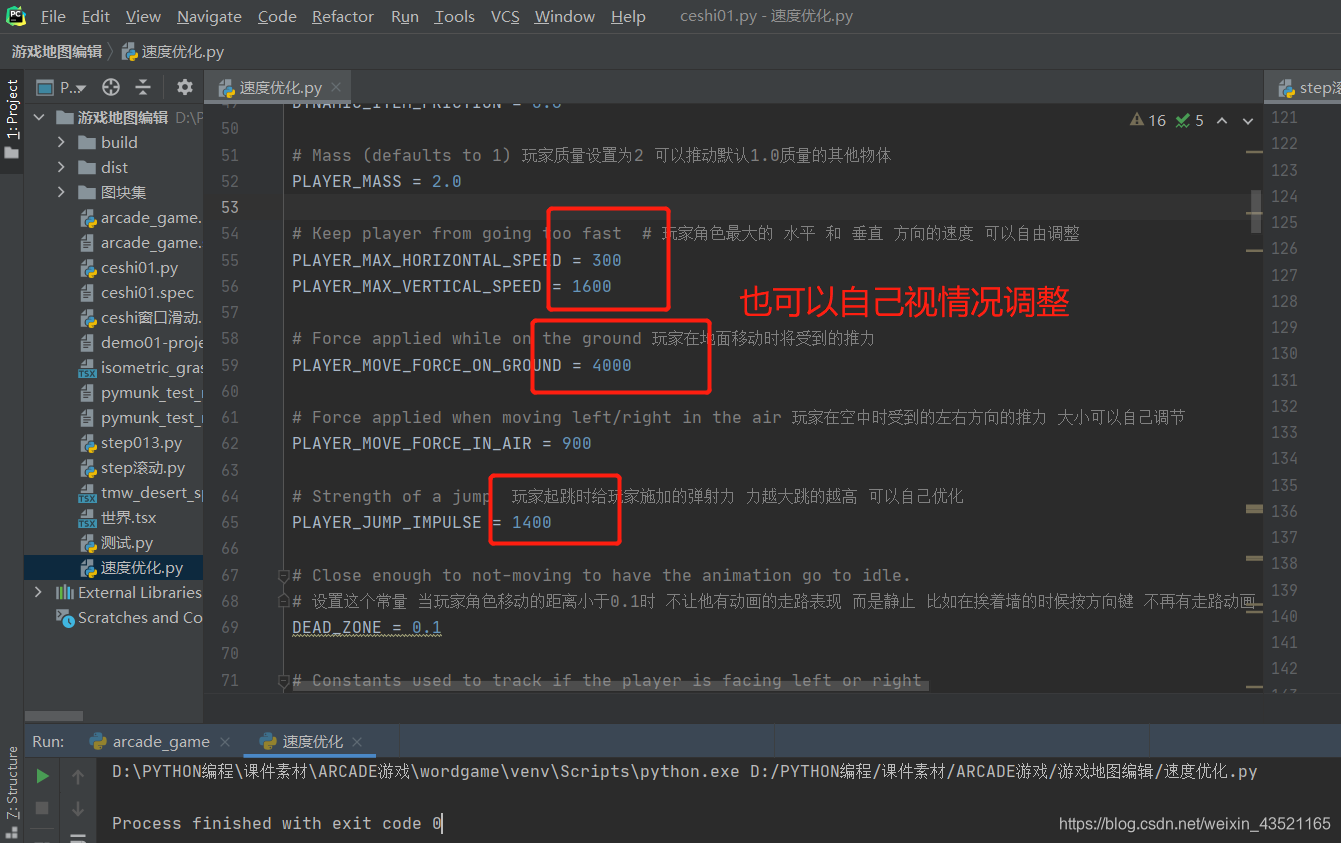Click the green Rerun play button
This screenshot has width=1341, height=843.
point(42,776)
